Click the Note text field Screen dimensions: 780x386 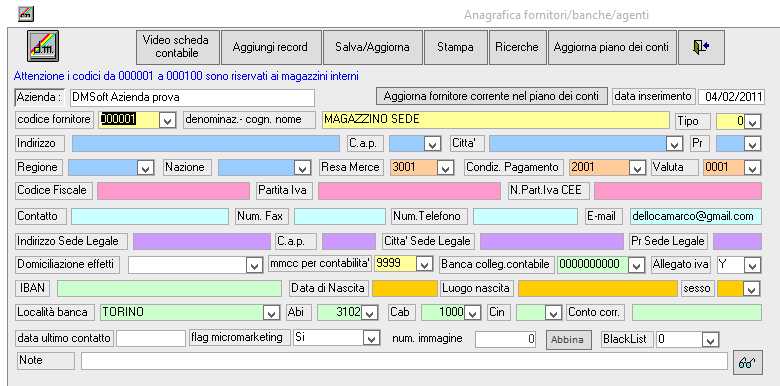tap(404, 361)
